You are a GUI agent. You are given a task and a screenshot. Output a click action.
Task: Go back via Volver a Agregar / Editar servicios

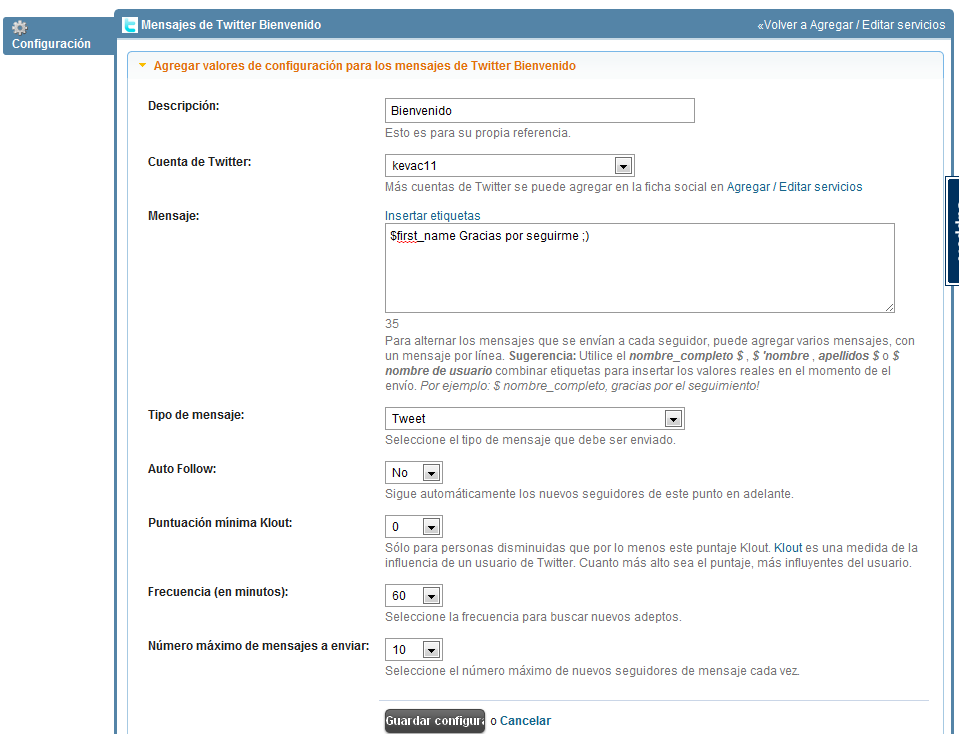(x=851, y=25)
